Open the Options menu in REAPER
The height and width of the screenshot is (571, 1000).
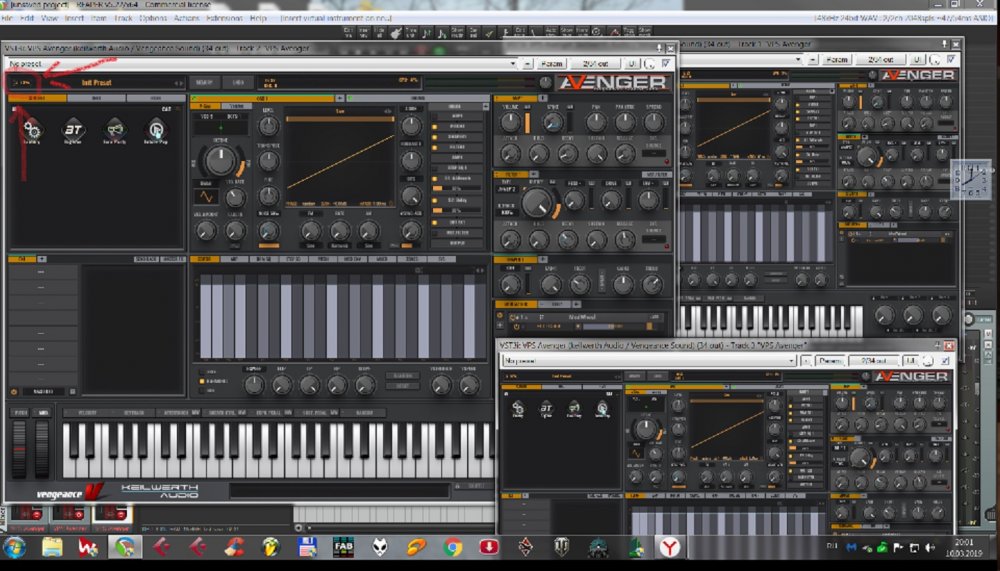pos(153,18)
